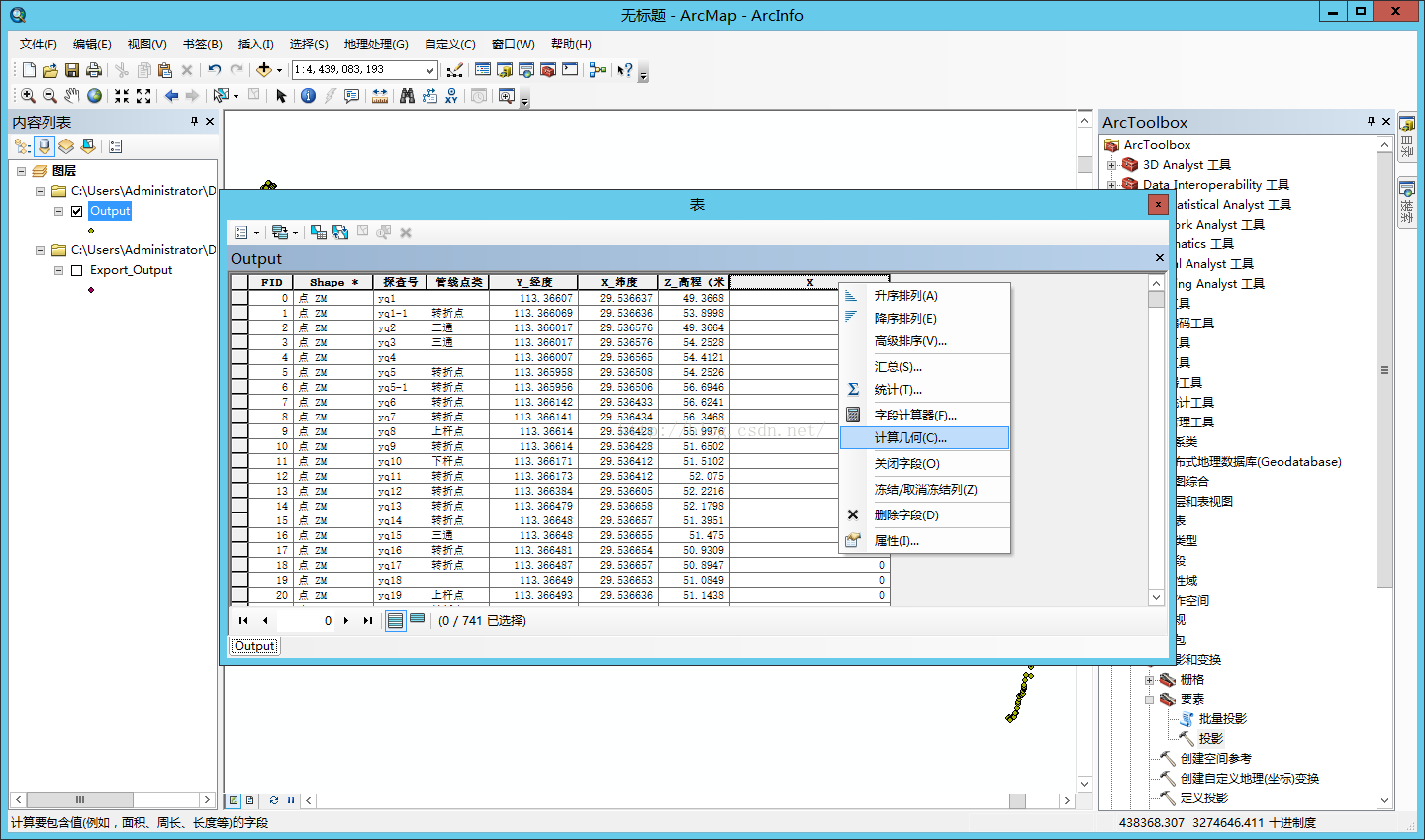Screen dimensions: 1425x840
Task: Activate the Pan hand tool
Action: point(72,96)
